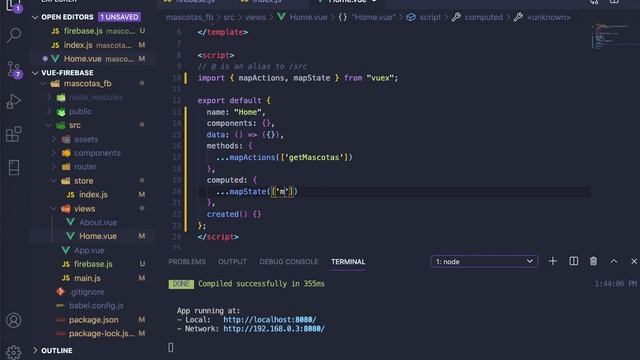The width and height of the screenshot is (640, 360).
Task: Click Home.vue breadcrumb file segment
Action: point(308,17)
